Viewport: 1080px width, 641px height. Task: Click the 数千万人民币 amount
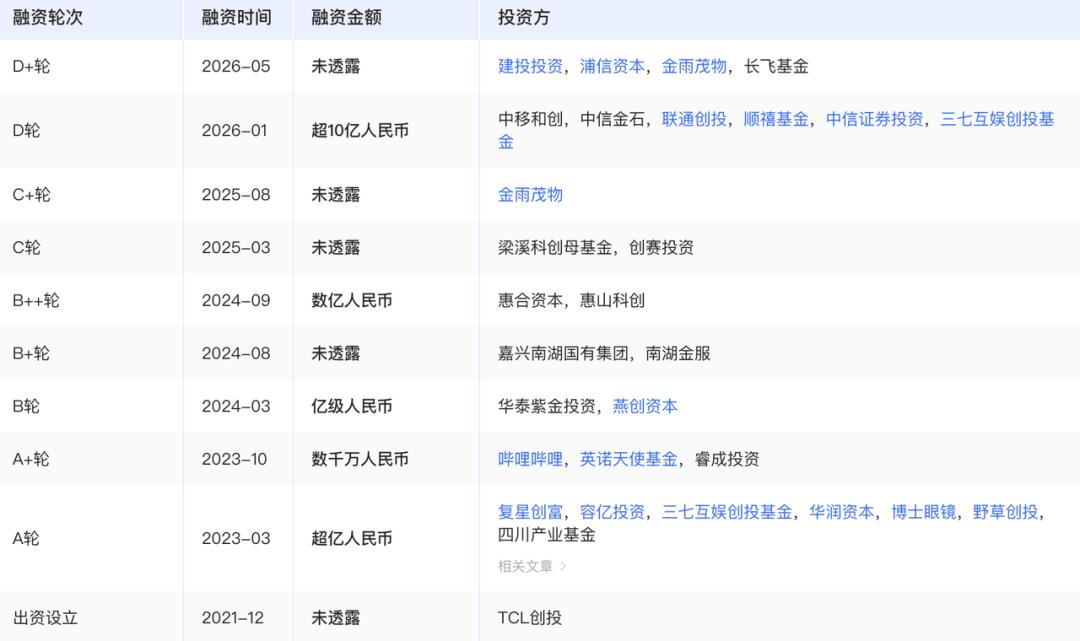[360, 459]
